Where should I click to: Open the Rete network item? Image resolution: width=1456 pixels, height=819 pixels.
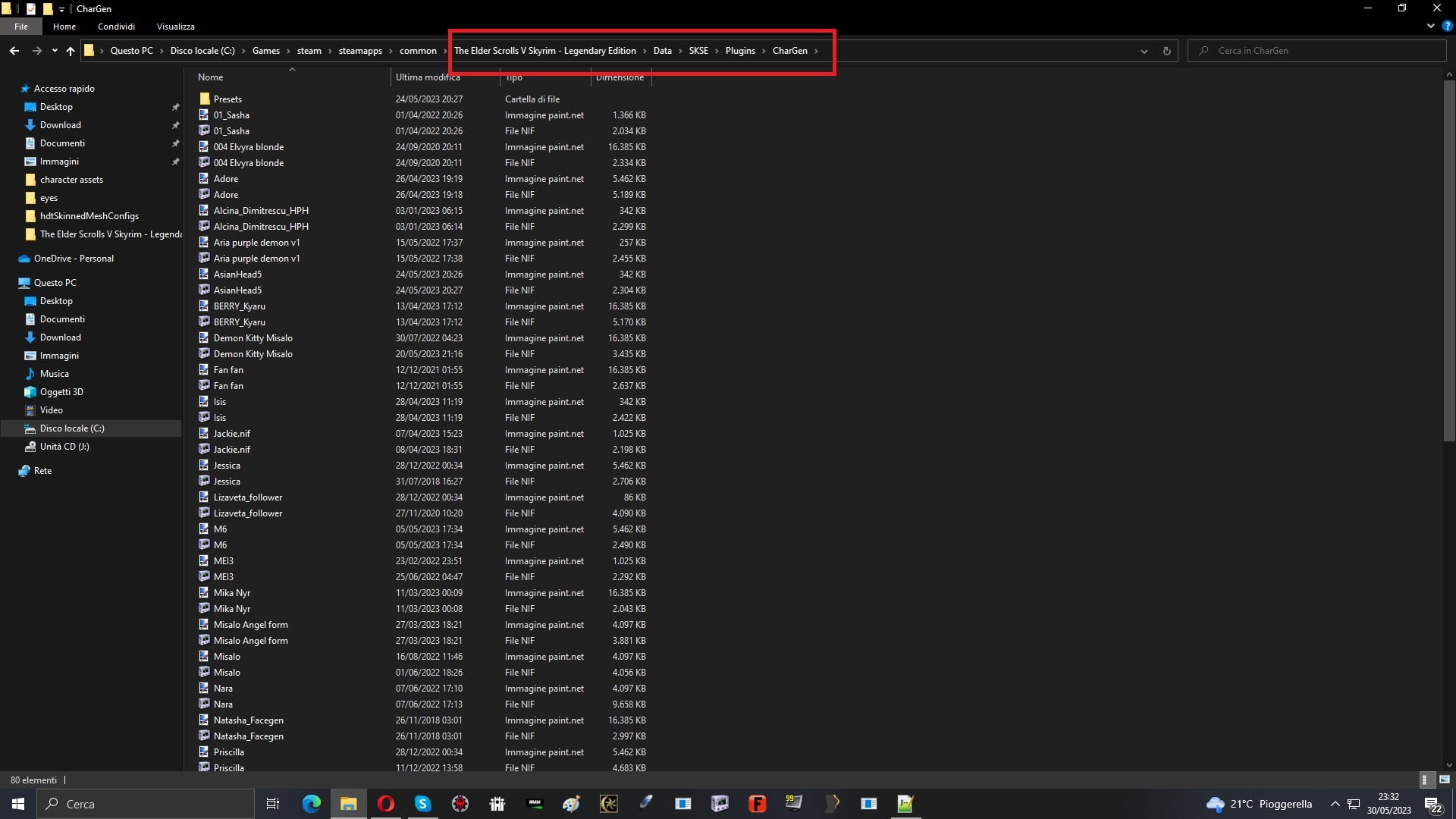(x=42, y=471)
